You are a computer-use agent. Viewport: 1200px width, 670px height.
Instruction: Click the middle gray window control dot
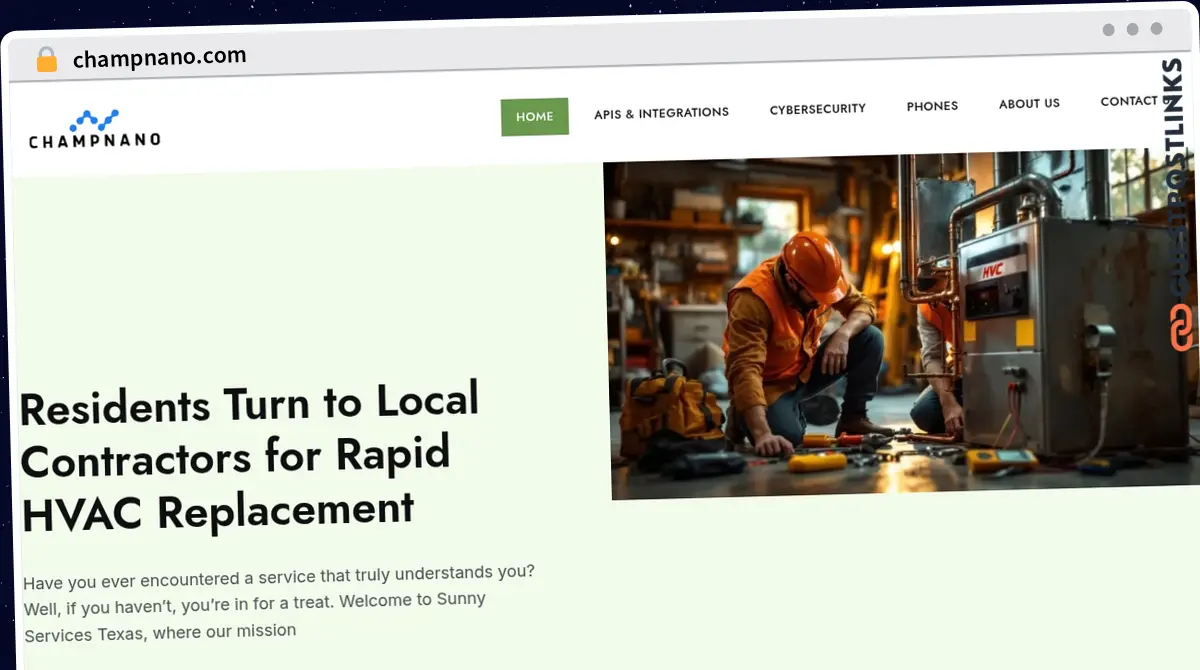[1132, 29]
